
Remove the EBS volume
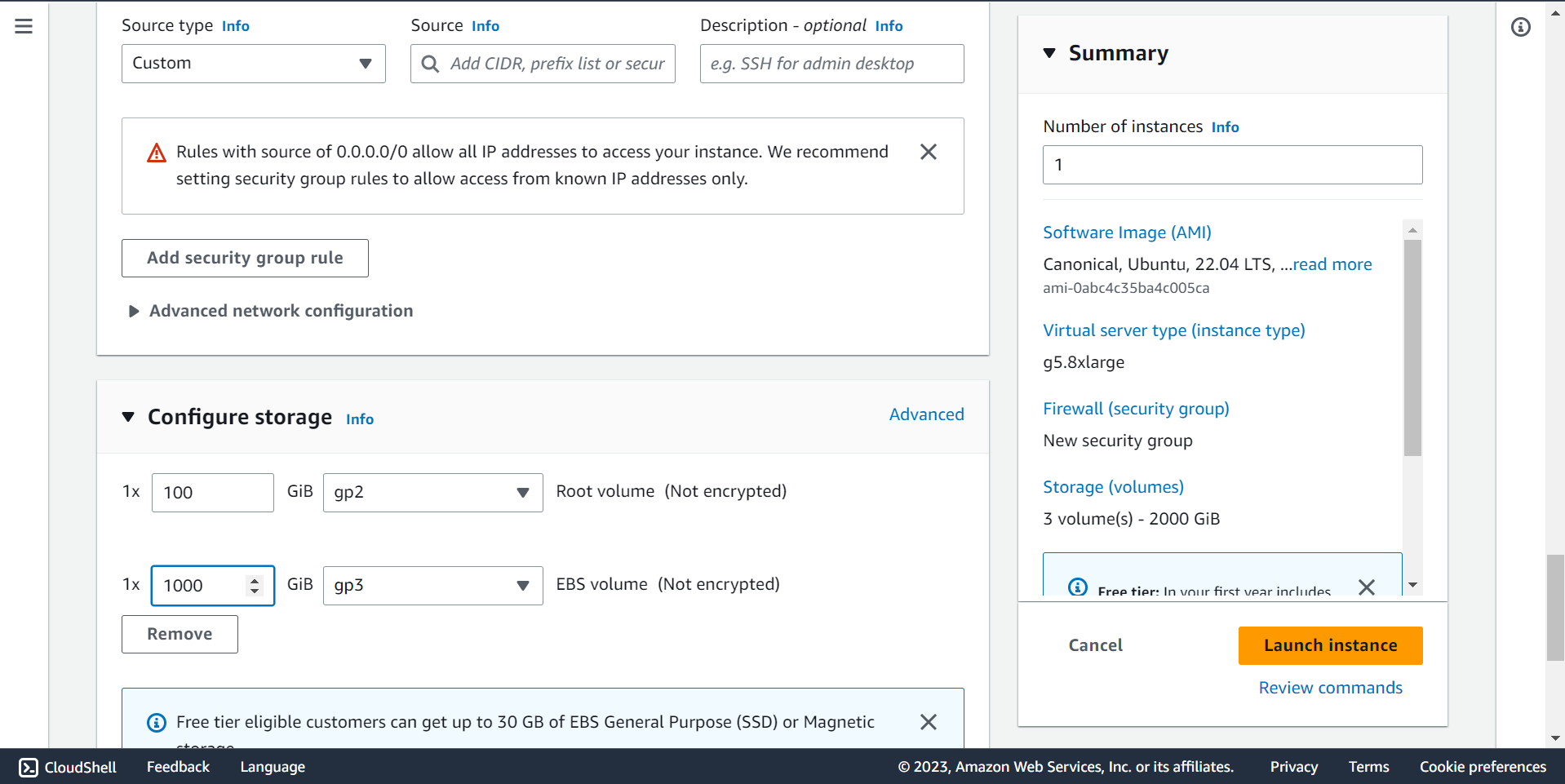(x=180, y=634)
